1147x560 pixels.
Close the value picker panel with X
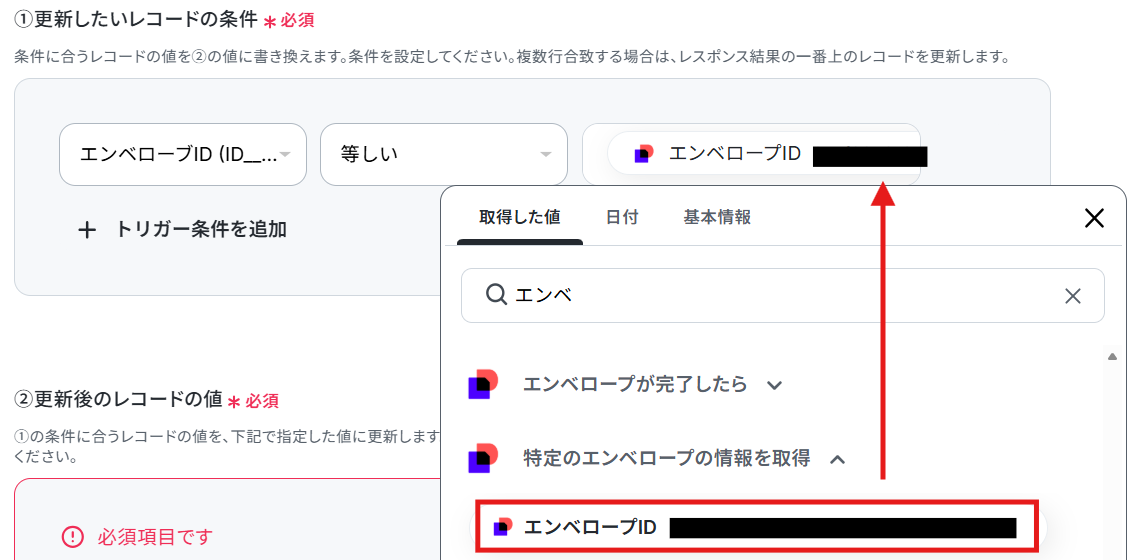click(1094, 218)
